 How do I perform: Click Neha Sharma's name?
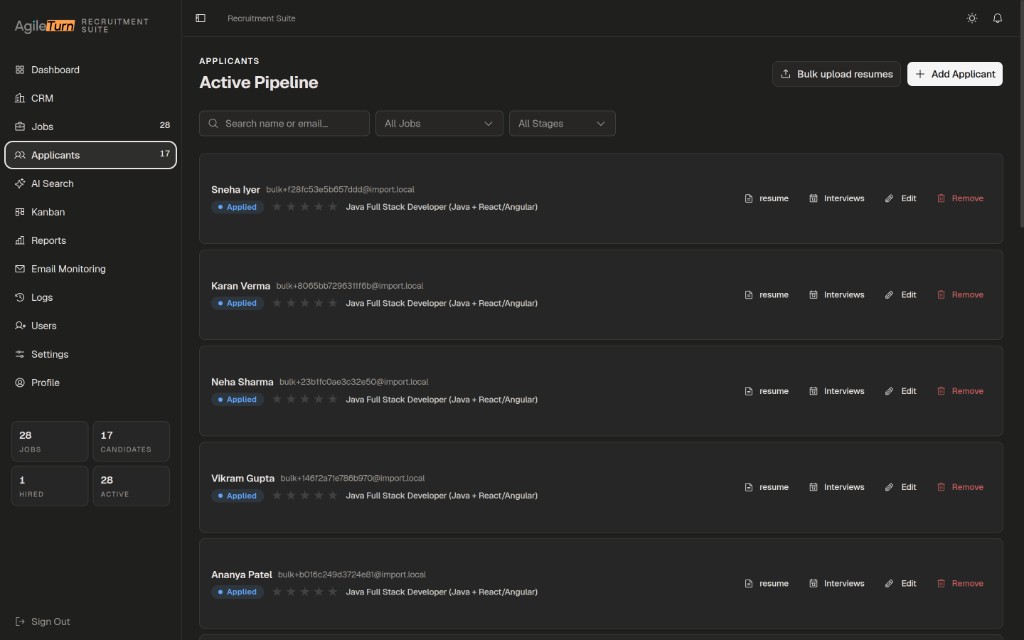coord(242,382)
